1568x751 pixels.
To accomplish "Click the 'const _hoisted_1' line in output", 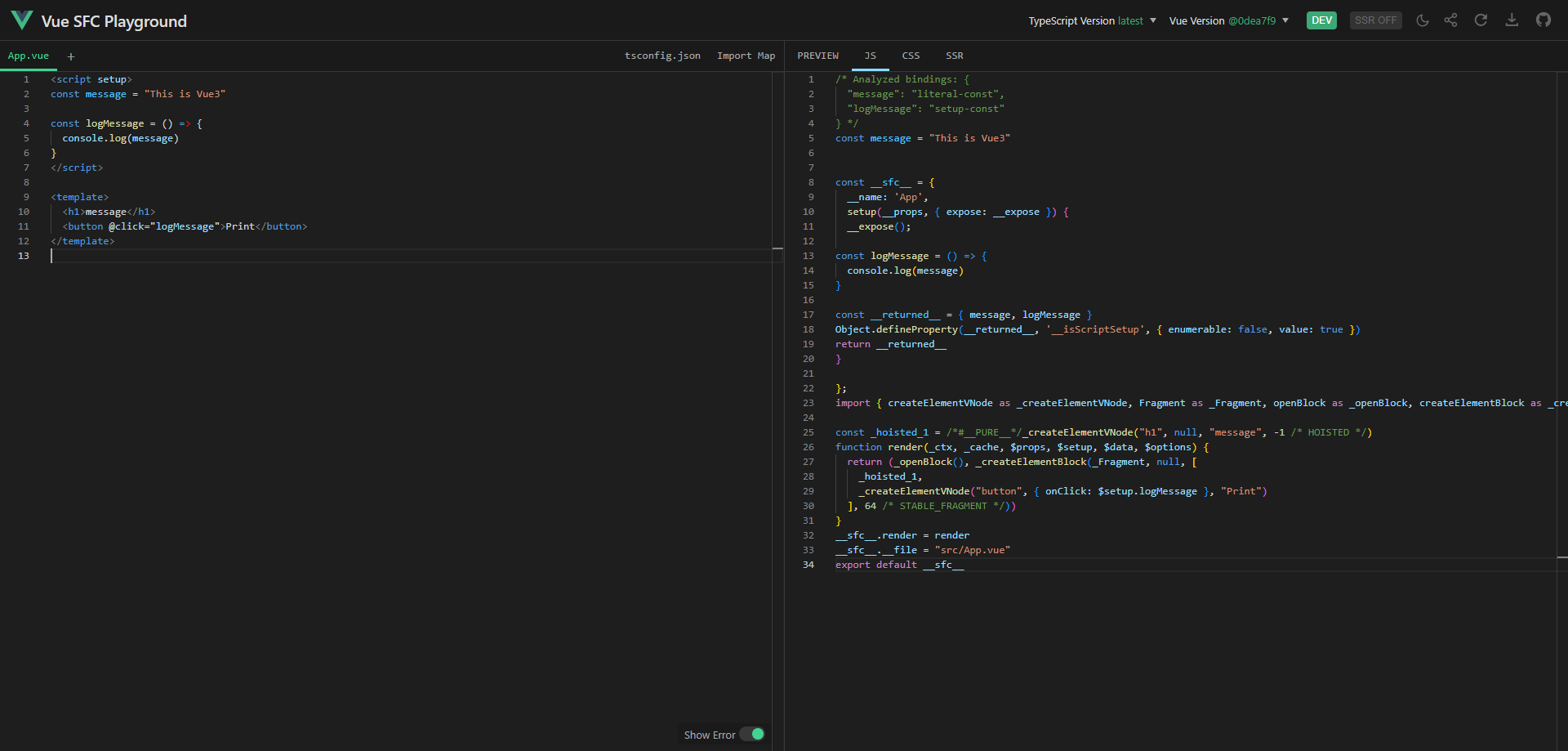I will pos(1103,432).
